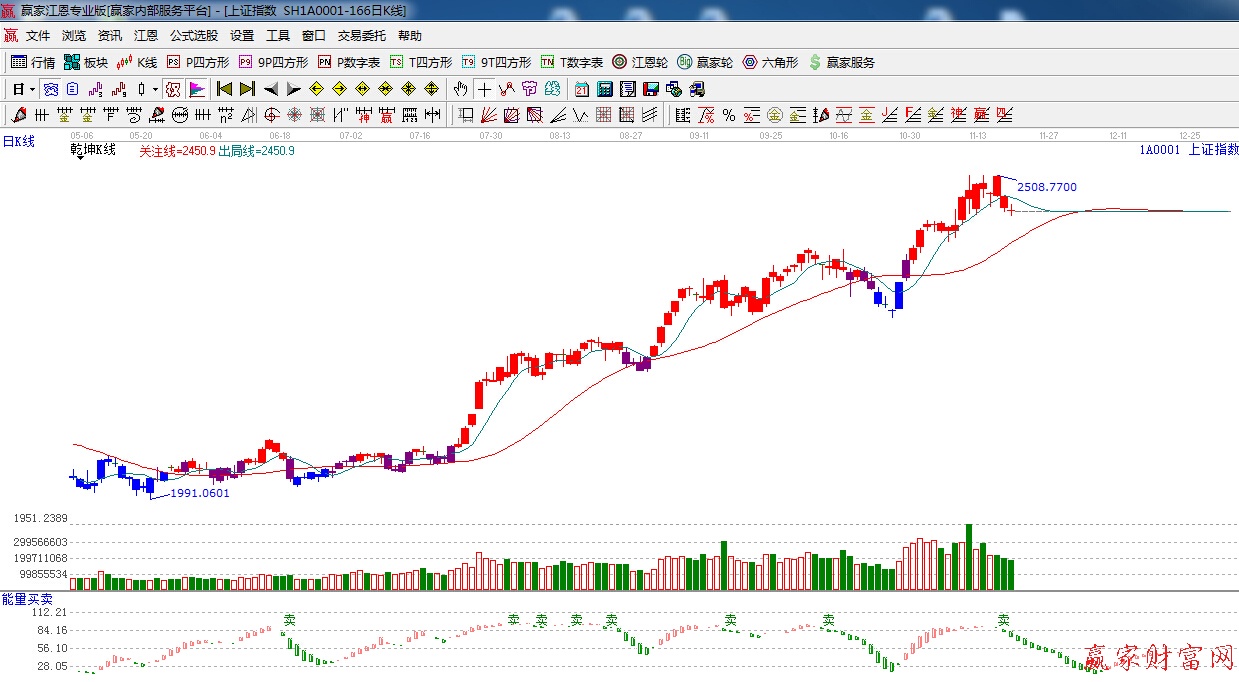Open the 赢家服务 dollar-sign service
This screenshot has width=1239, height=682.
coord(841,62)
